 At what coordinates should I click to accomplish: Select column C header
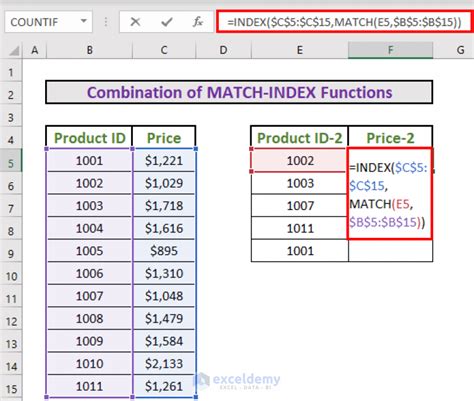click(x=164, y=50)
